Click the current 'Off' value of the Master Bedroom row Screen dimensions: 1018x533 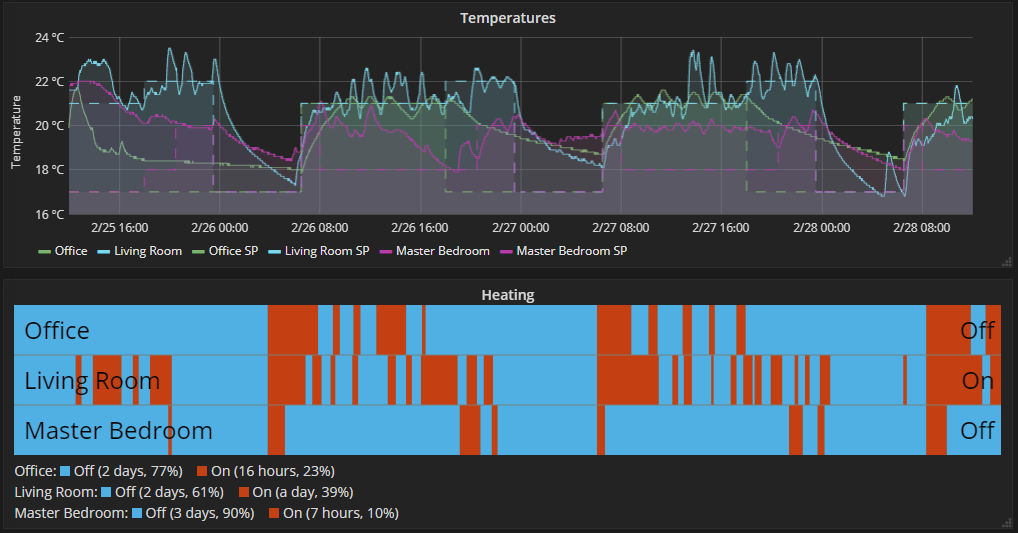pos(977,430)
